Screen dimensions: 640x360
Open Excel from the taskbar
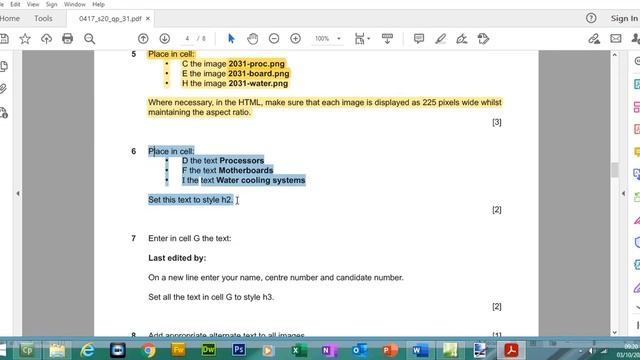click(299, 350)
